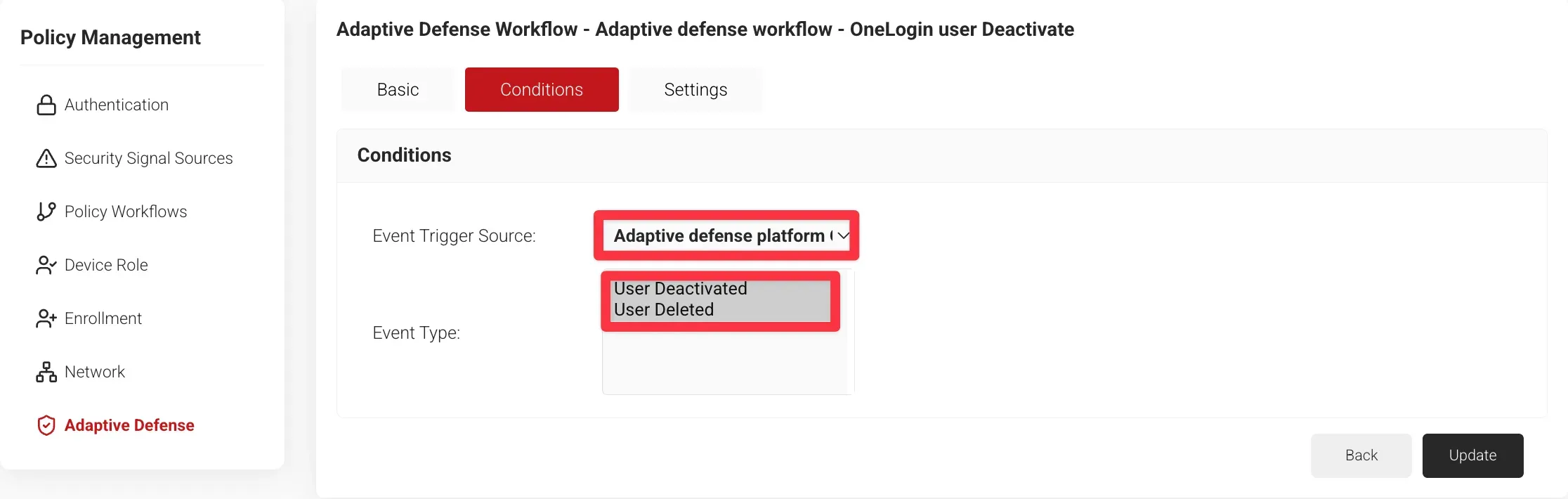Click empty area of Event Type listbox

[x=727, y=362]
